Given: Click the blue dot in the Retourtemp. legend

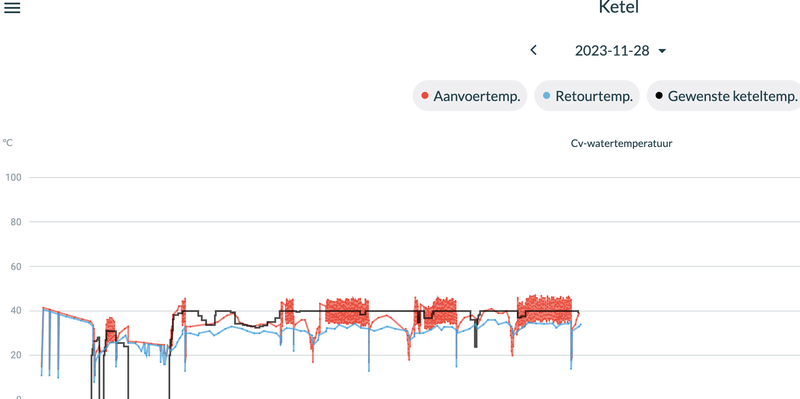Looking at the screenshot, I should 546,96.
